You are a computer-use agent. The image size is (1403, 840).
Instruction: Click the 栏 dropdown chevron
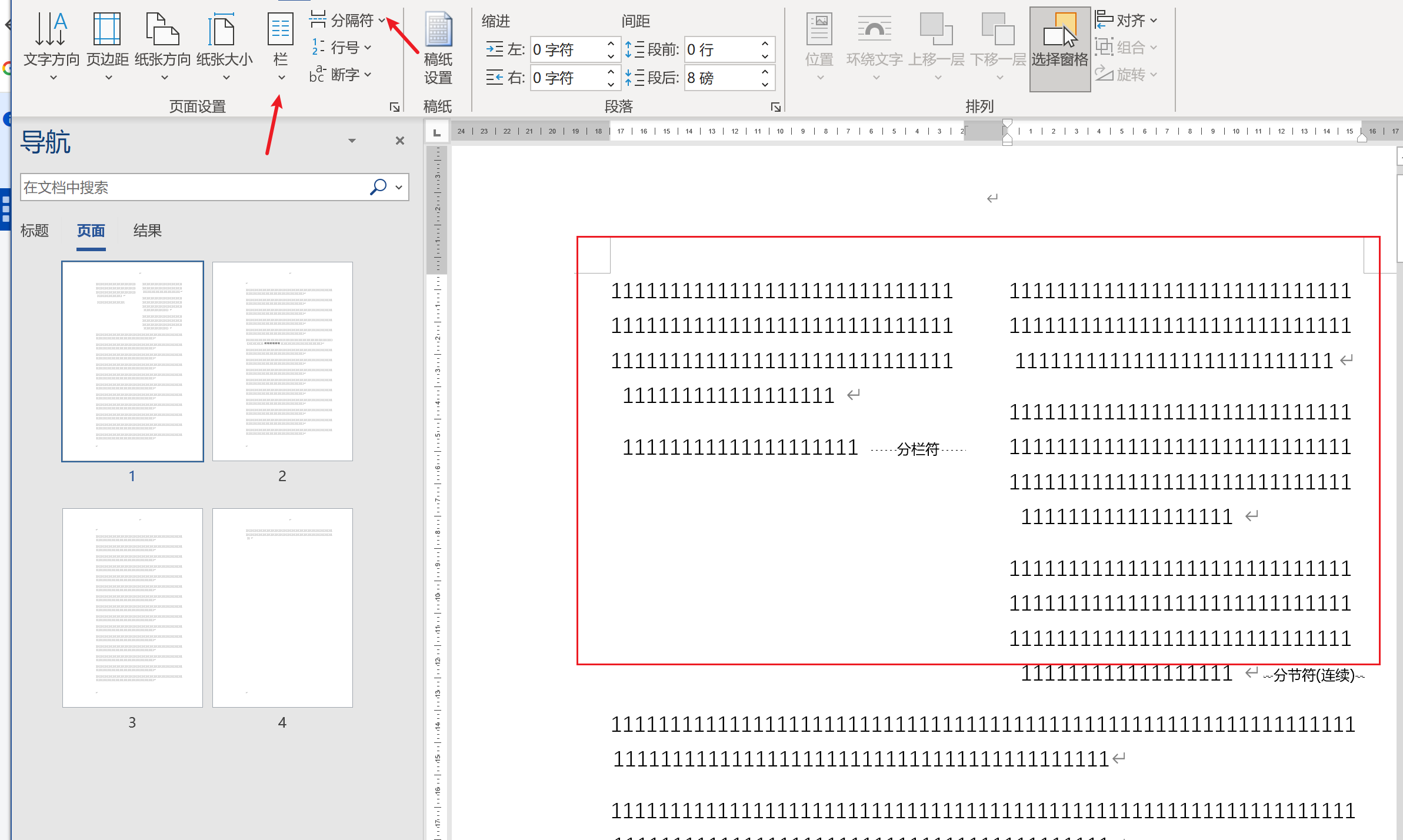[x=281, y=77]
